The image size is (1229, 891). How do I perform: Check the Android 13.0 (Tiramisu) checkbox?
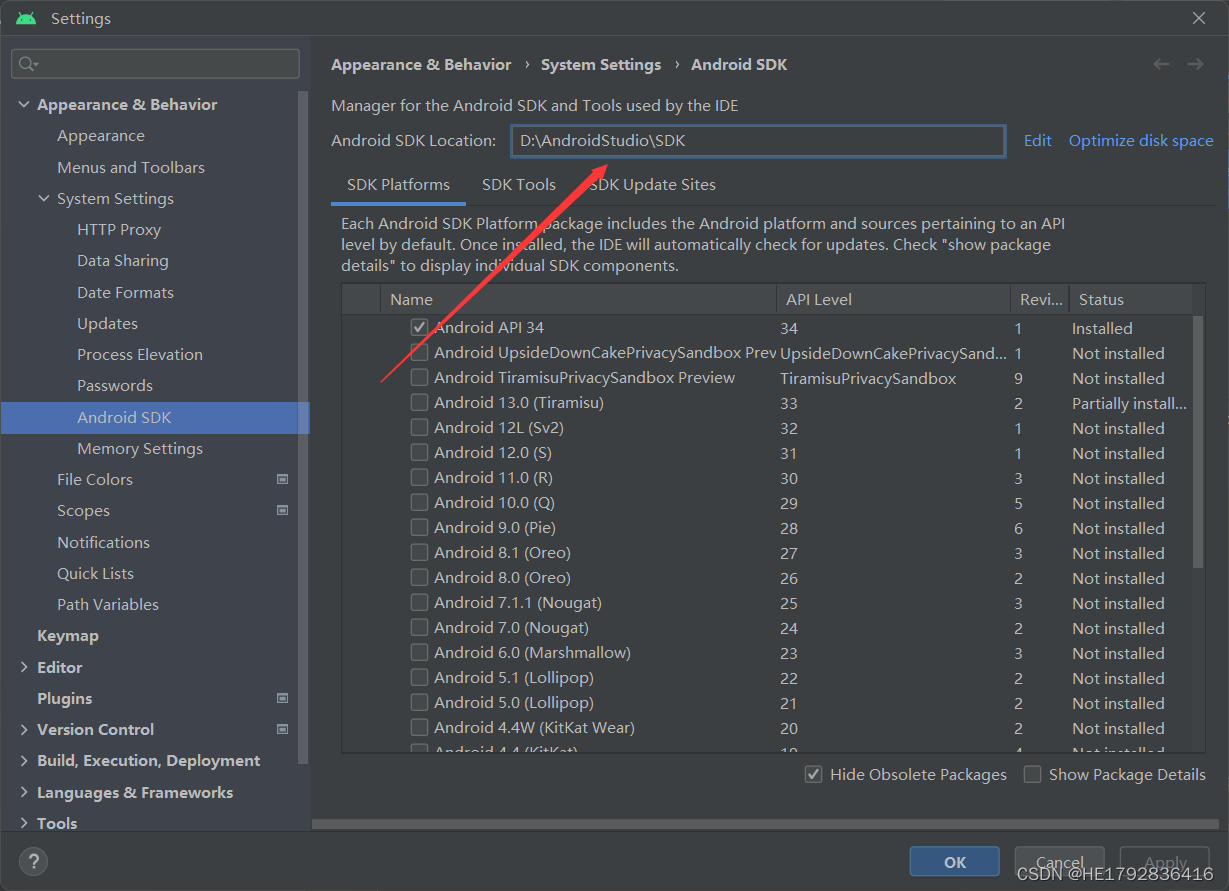(419, 402)
